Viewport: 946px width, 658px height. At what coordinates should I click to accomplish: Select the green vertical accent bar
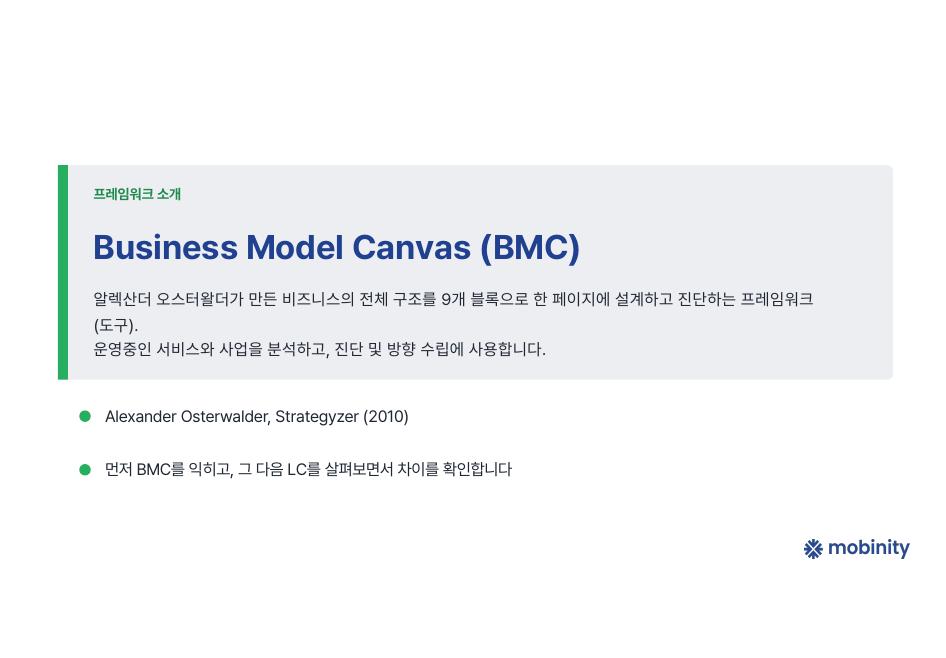click(63, 272)
